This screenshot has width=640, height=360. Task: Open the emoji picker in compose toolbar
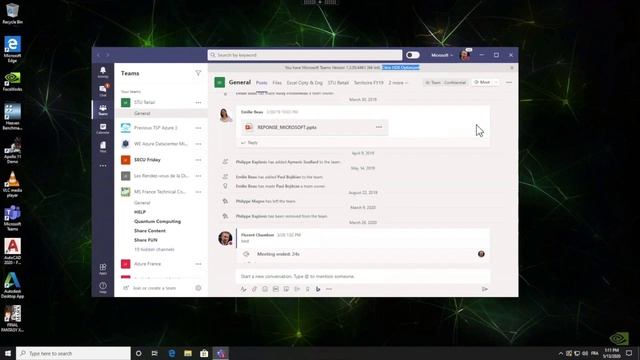tap(265, 289)
